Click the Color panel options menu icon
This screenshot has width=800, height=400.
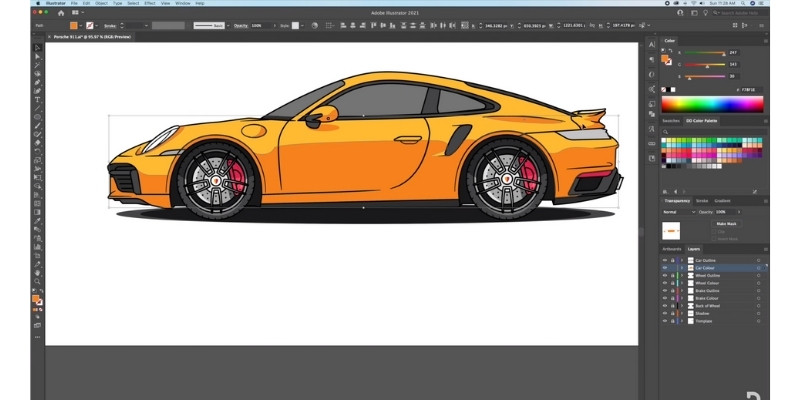(x=765, y=41)
